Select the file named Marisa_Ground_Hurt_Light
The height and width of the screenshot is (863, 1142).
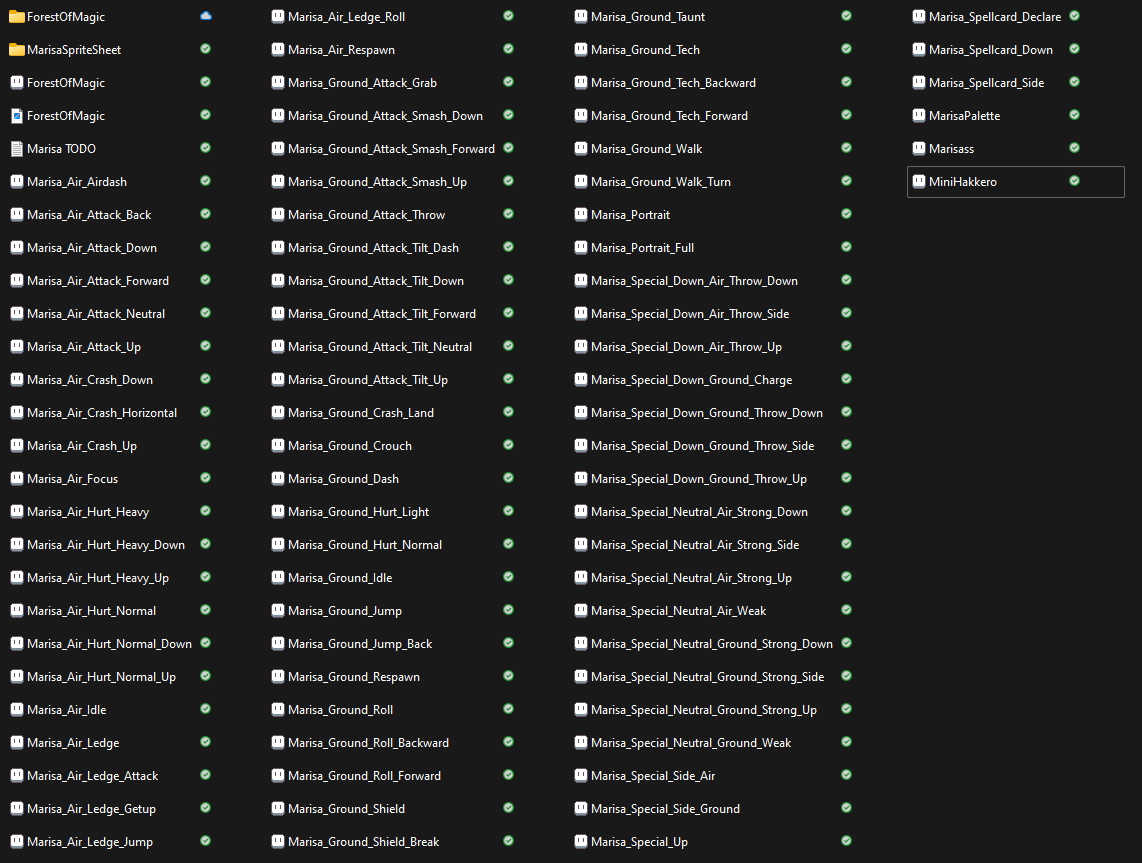(x=358, y=512)
